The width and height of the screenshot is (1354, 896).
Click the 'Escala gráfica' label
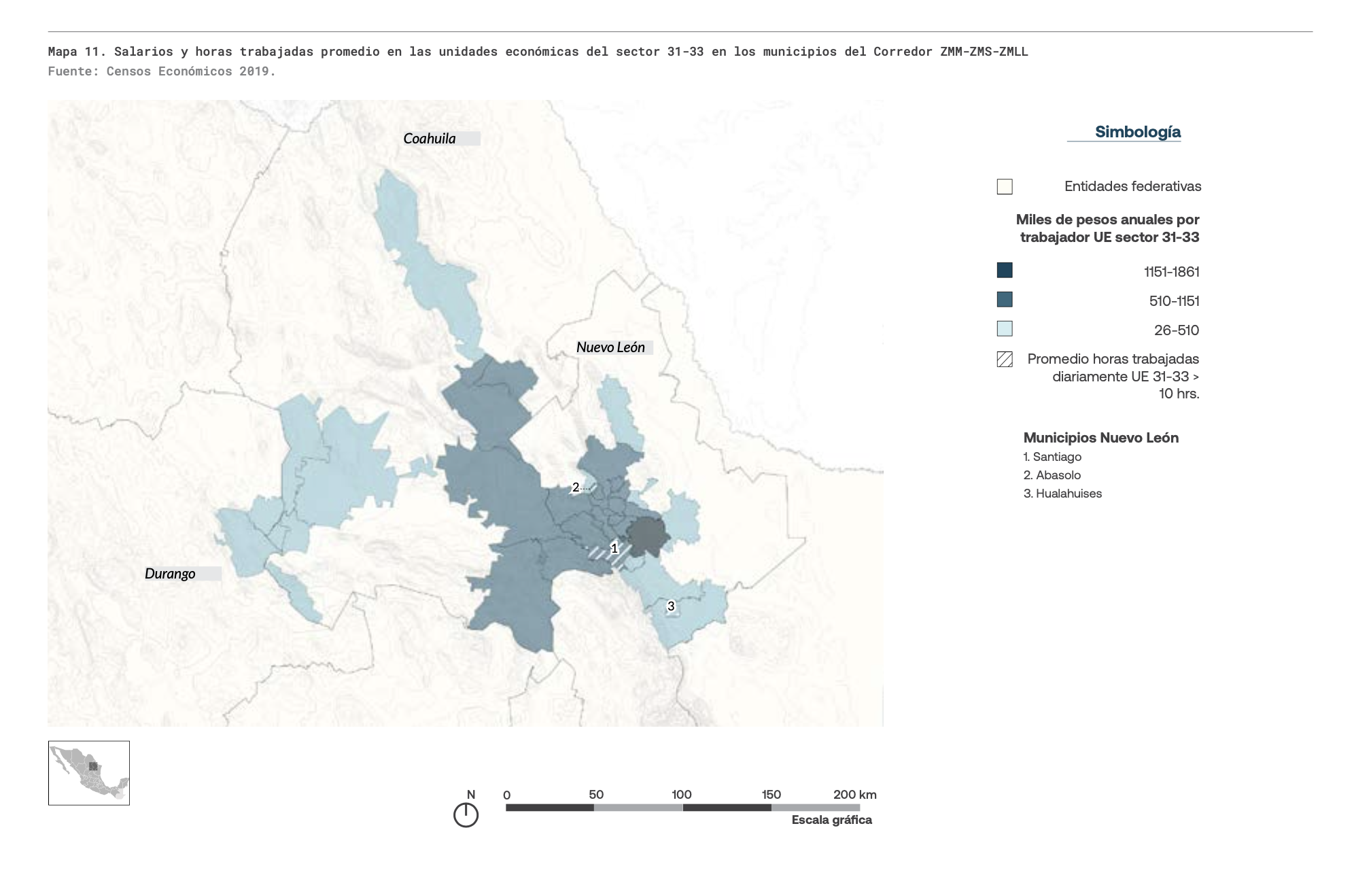[x=832, y=820]
